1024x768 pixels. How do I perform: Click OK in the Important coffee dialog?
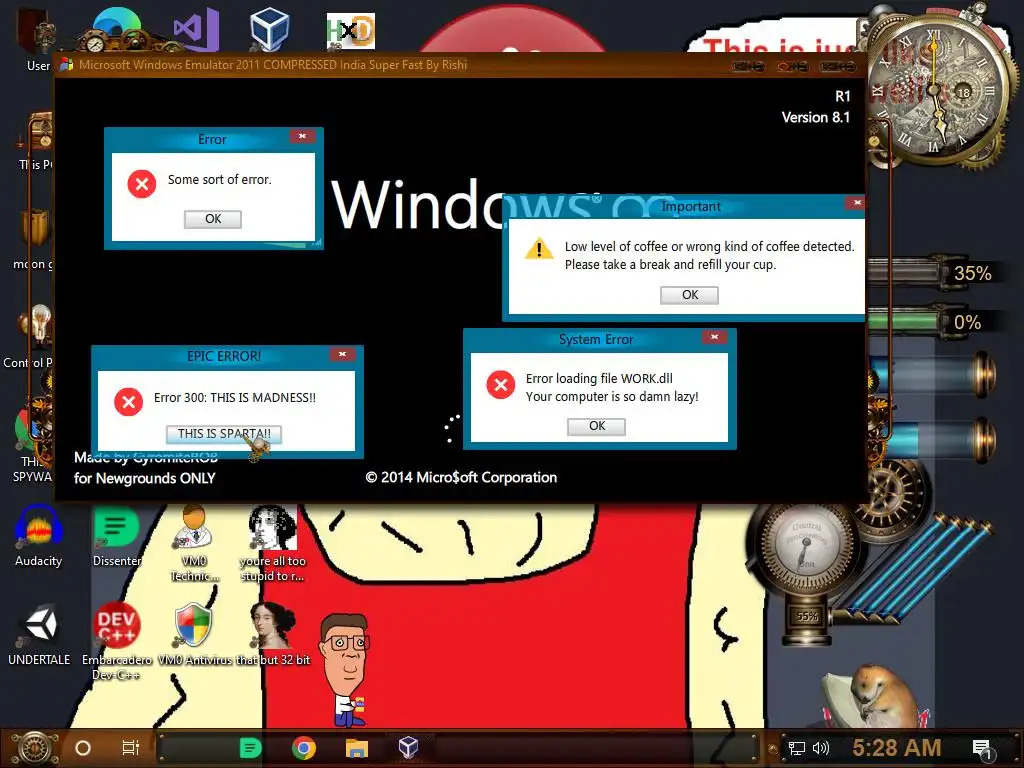pyautogui.click(x=690, y=295)
